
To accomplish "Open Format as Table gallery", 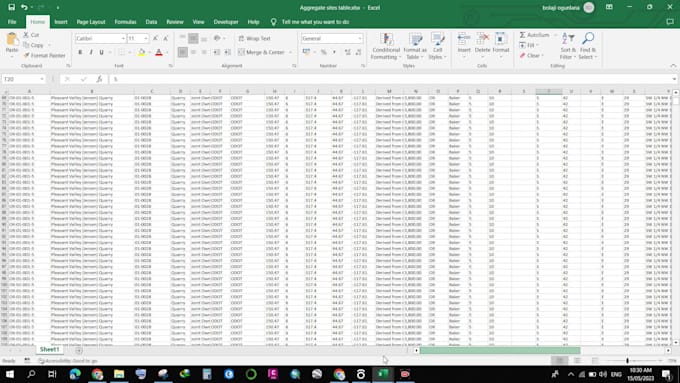I will [415, 46].
